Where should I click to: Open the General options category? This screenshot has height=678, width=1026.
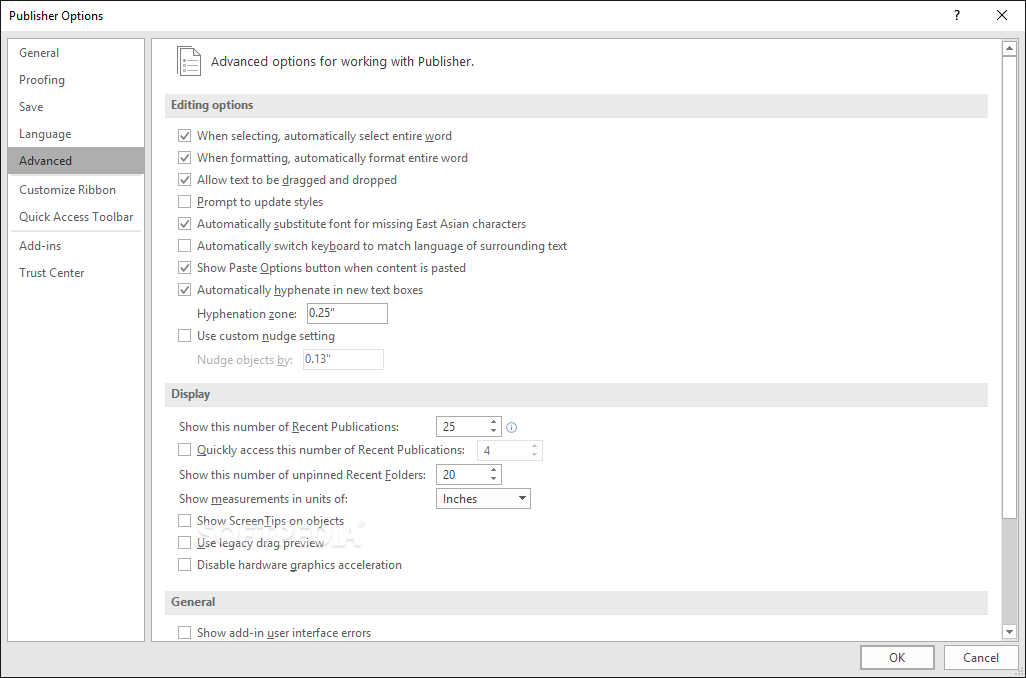pos(76,53)
